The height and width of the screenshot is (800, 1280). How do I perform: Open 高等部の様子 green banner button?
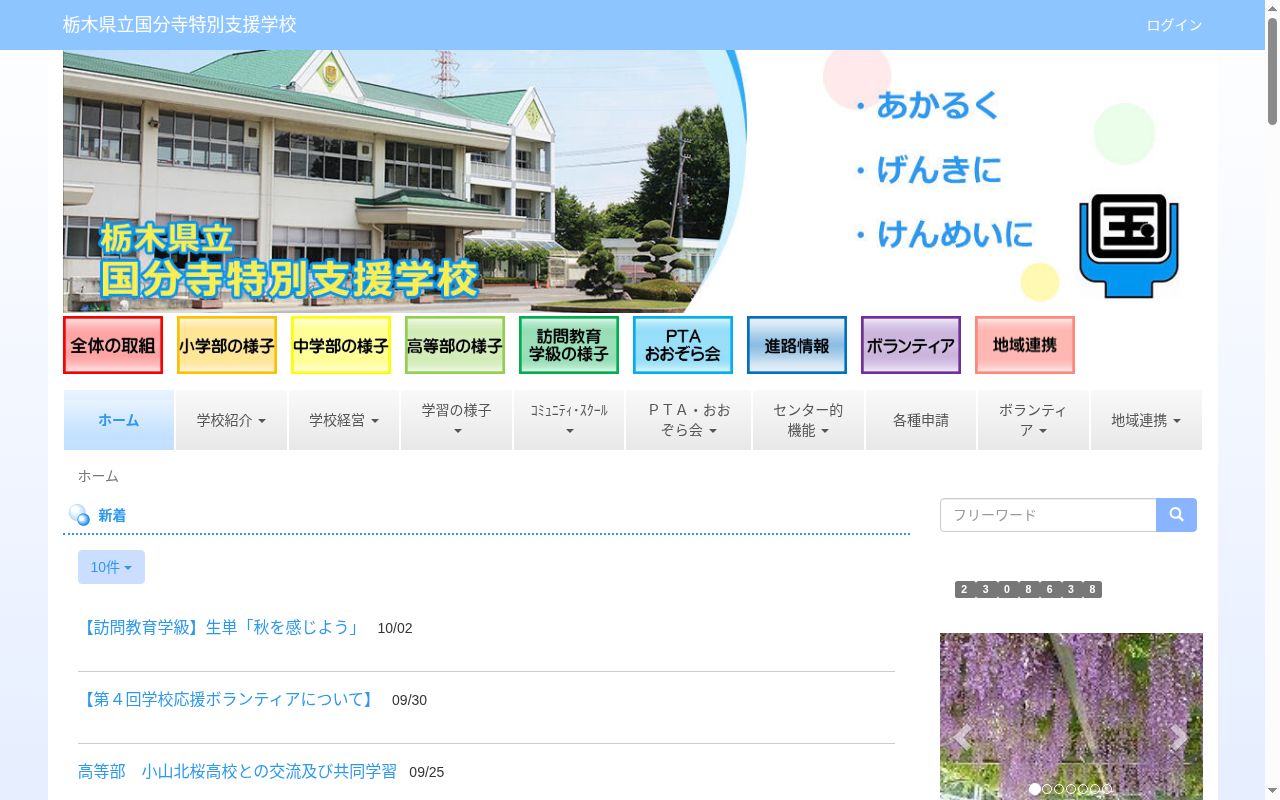(455, 345)
